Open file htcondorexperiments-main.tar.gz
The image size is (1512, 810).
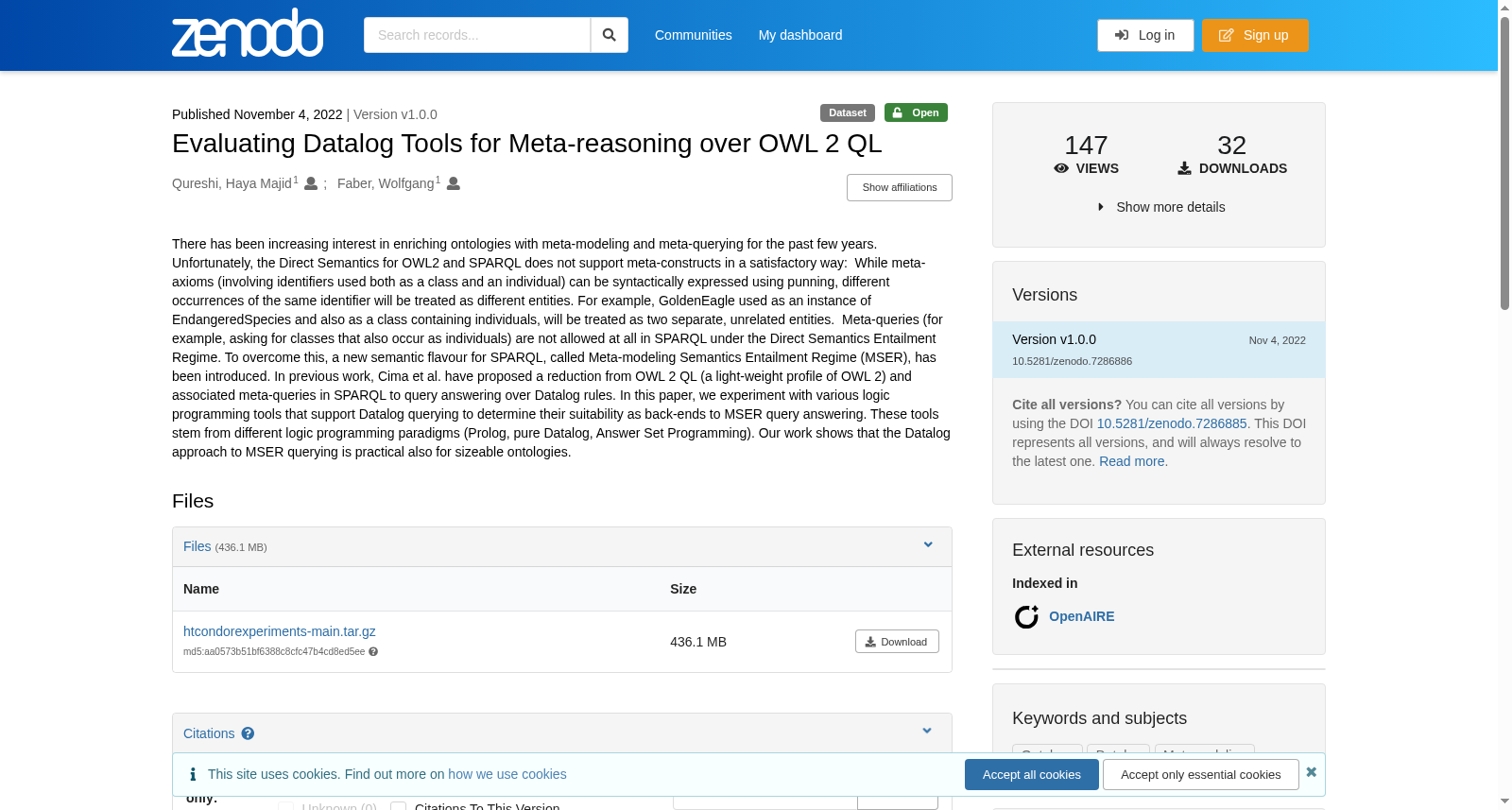pyautogui.click(x=280, y=631)
